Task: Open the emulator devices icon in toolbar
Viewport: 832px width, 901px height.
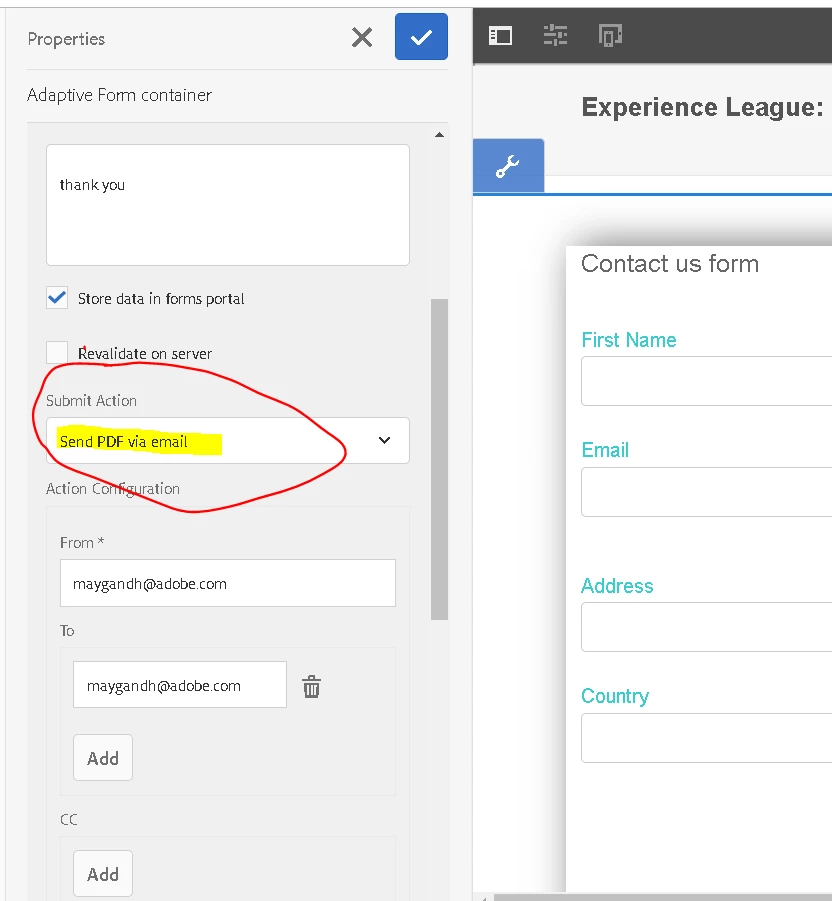Action: [x=610, y=36]
